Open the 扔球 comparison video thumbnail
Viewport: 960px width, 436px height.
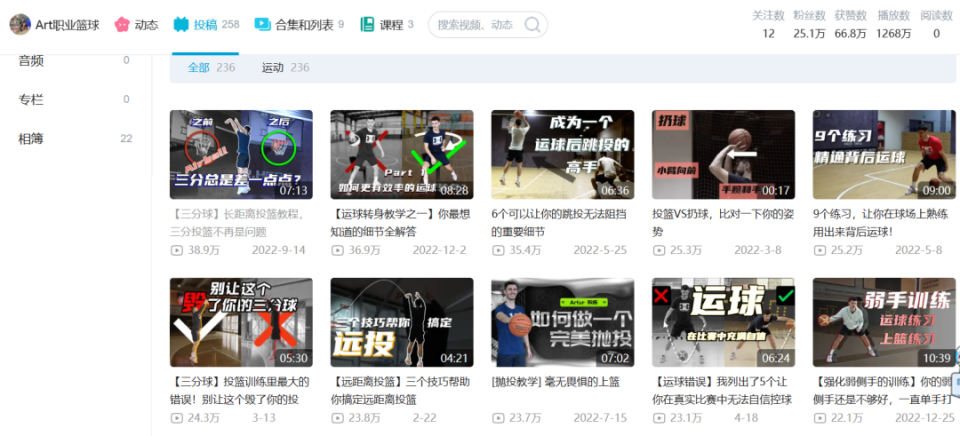pyautogui.click(x=723, y=155)
